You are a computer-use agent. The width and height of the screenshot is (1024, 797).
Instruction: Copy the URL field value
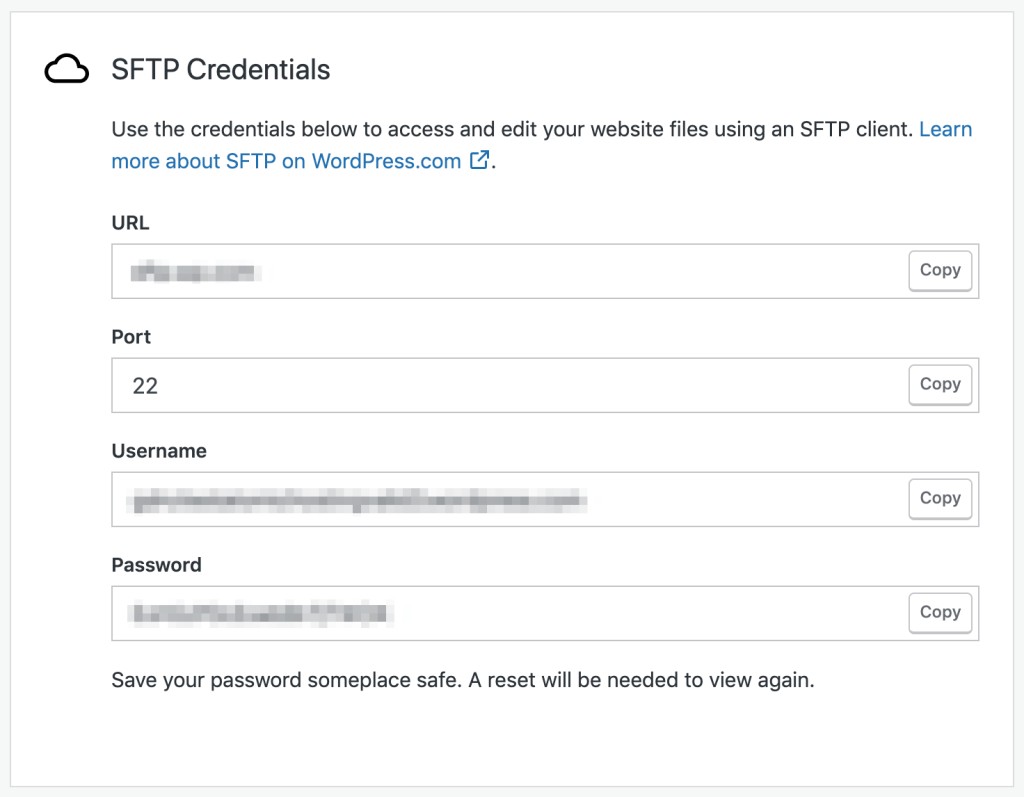940,270
